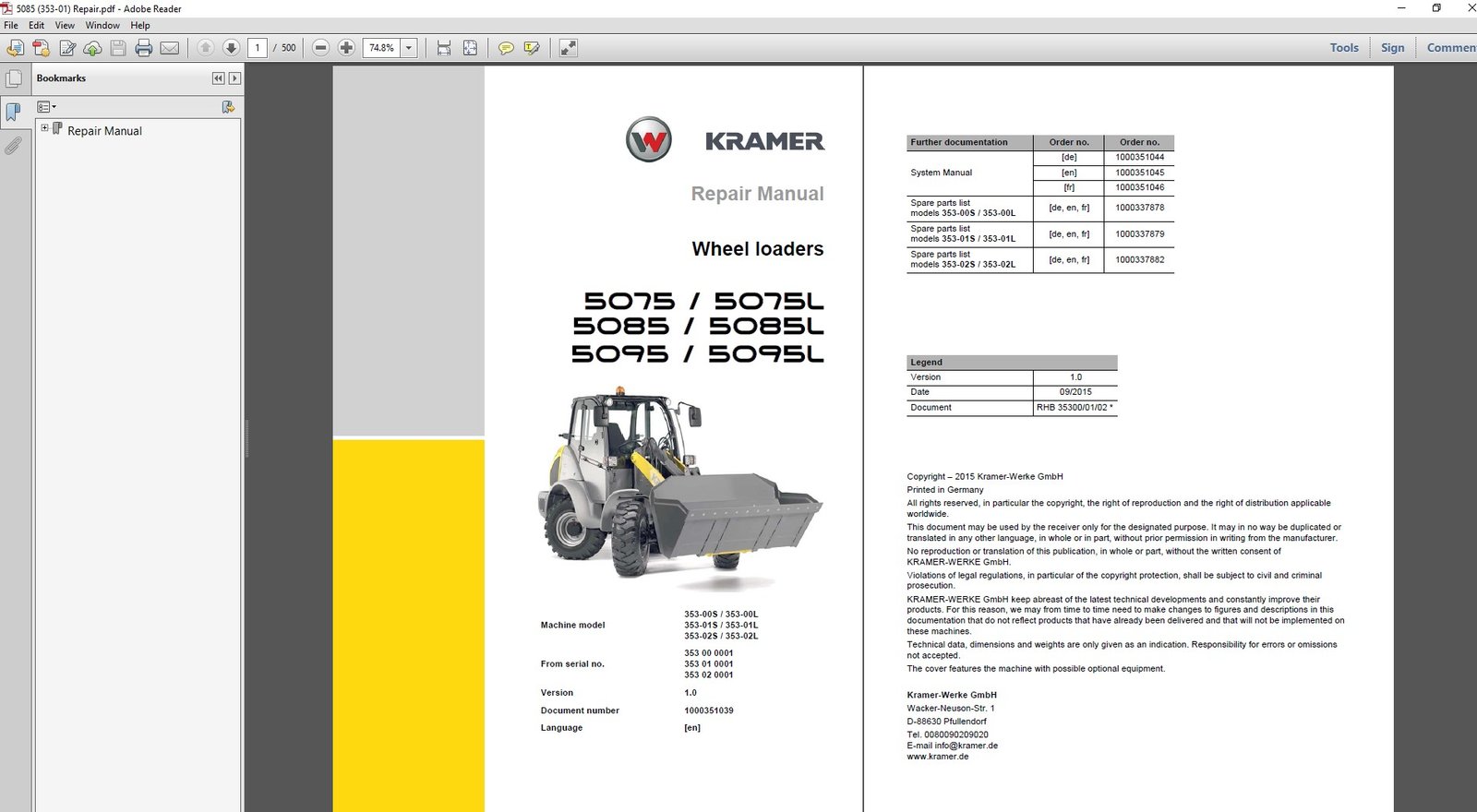Click the email envelope icon
Screen dimensions: 1477x812
tap(170, 48)
